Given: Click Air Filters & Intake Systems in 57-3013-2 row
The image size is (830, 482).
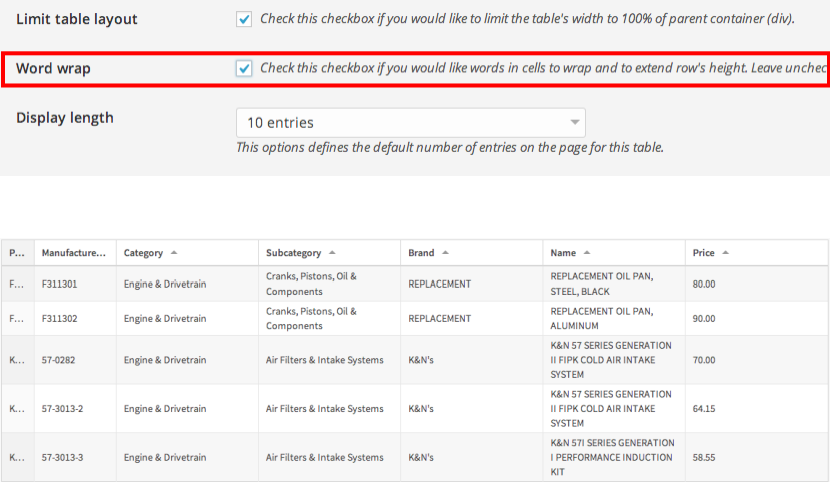Looking at the screenshot, I should tap(324, 408).
